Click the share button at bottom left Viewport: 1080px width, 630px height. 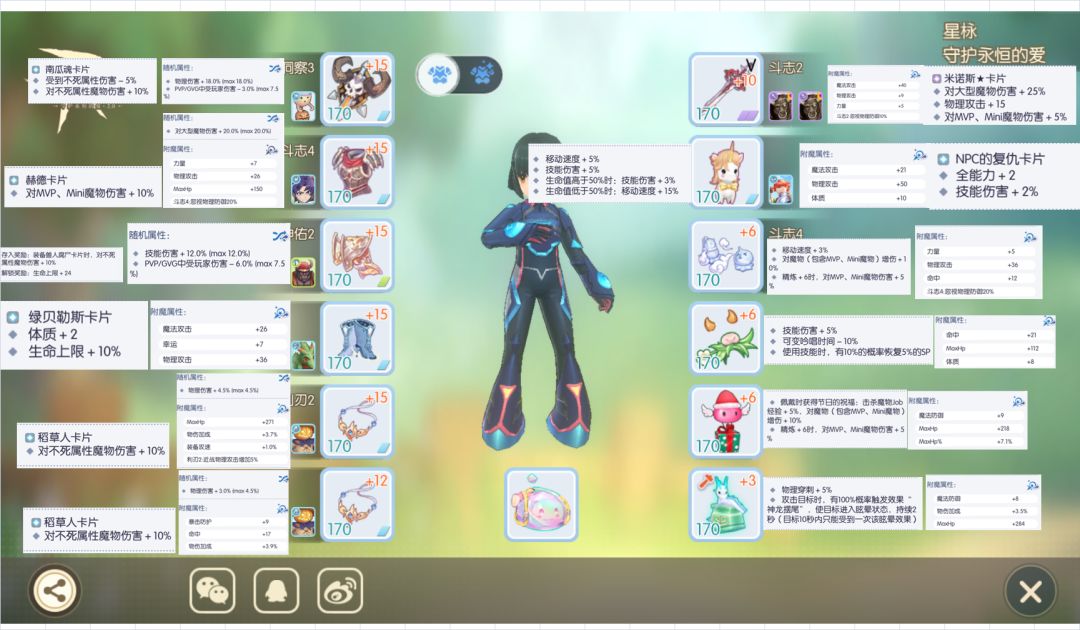click(55, 591)
